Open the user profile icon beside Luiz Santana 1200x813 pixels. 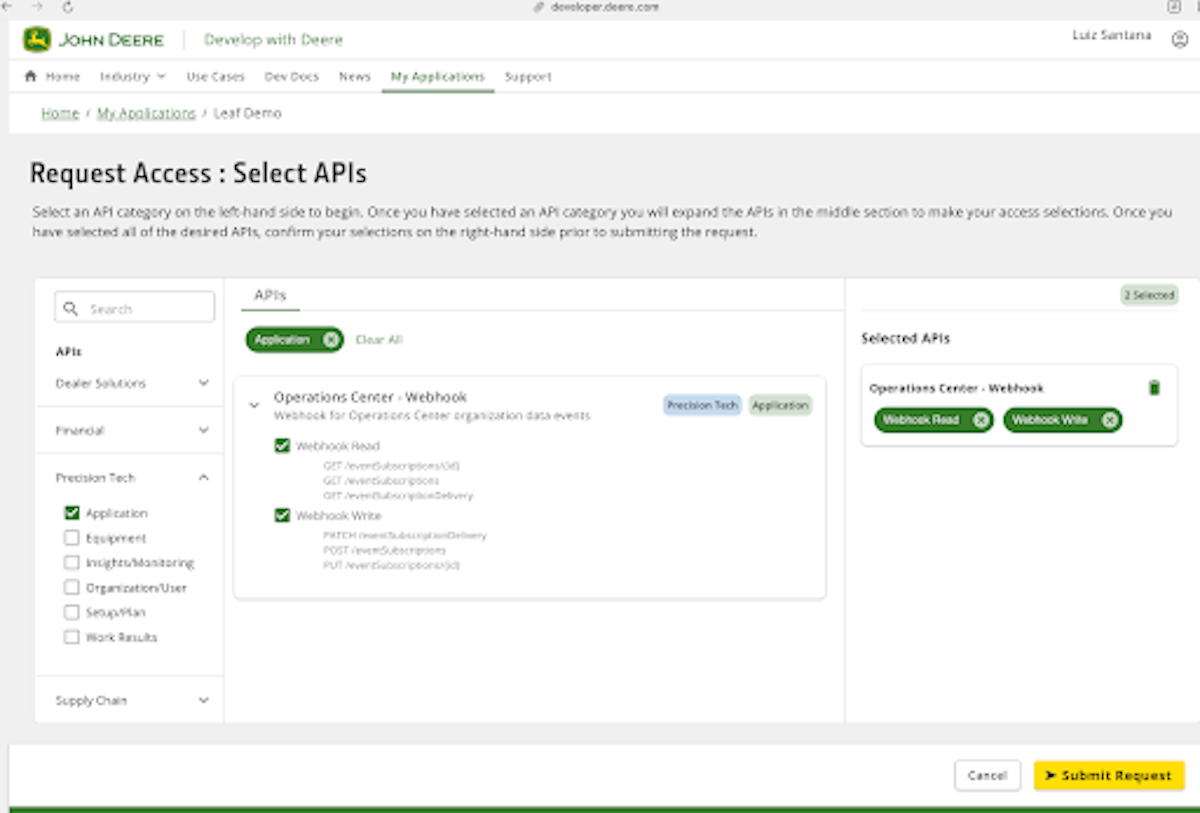(1180, 39)
